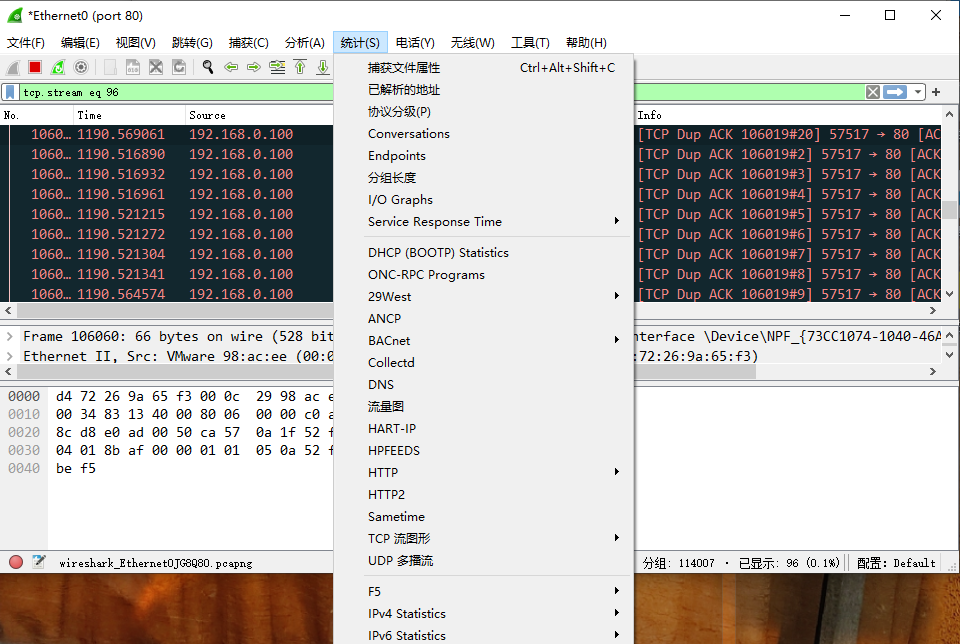960x644 pixels.
Task: Open the 帮助(H) menu
Action: pos(586,43)
